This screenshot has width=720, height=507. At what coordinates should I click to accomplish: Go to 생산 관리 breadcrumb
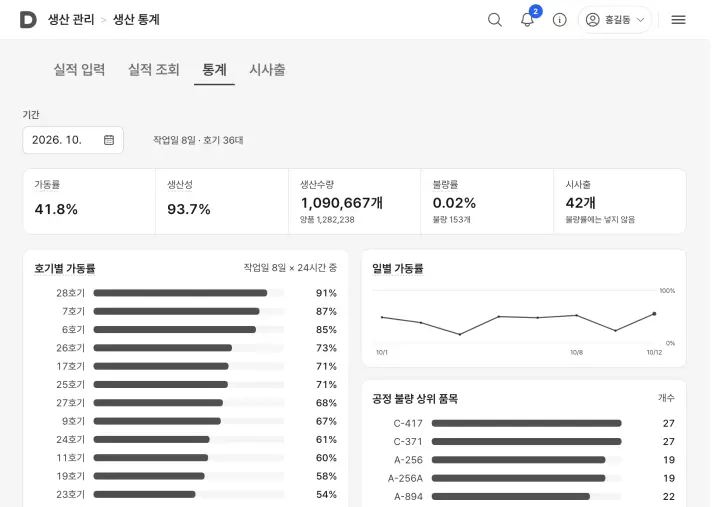[x=71, y=20]
